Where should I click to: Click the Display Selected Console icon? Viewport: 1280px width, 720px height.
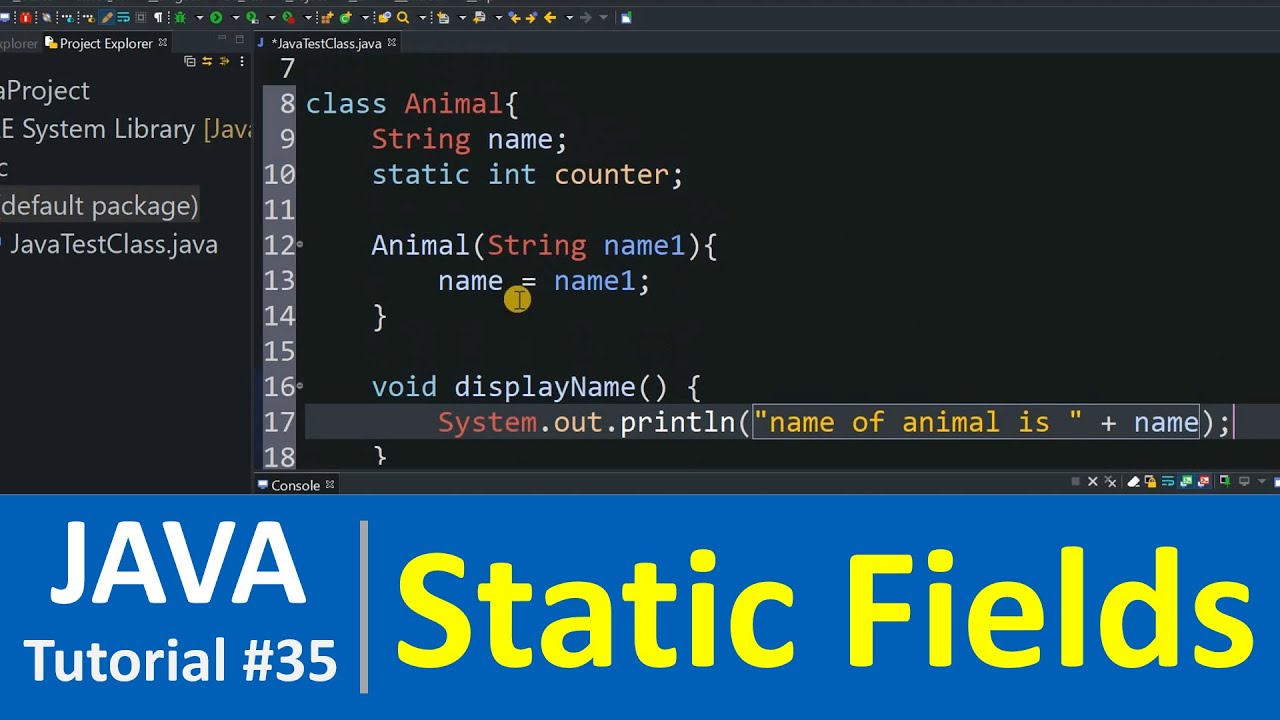pyautogui.click(x=1244, y=482)
